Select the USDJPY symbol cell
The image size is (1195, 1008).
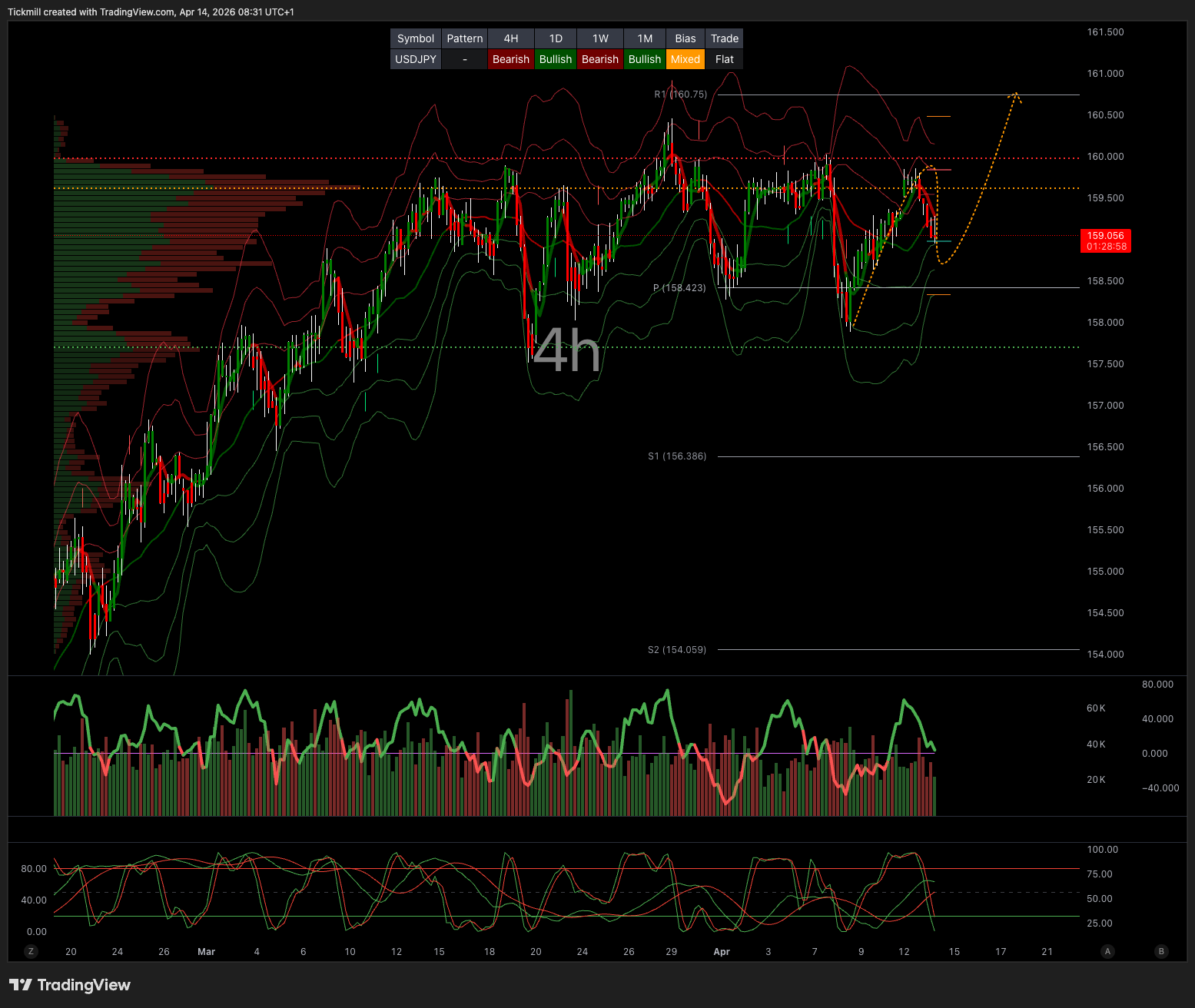416,59
